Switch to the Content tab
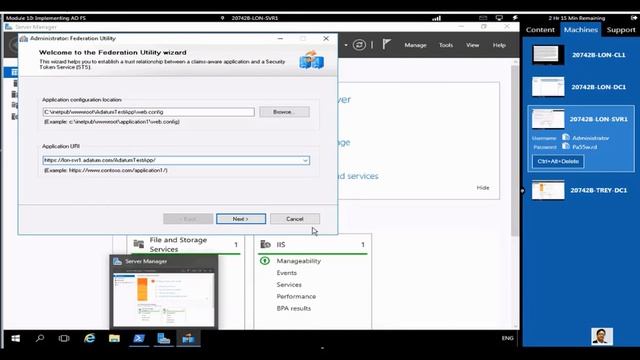 pyautogui.click(x=540, y=30)
